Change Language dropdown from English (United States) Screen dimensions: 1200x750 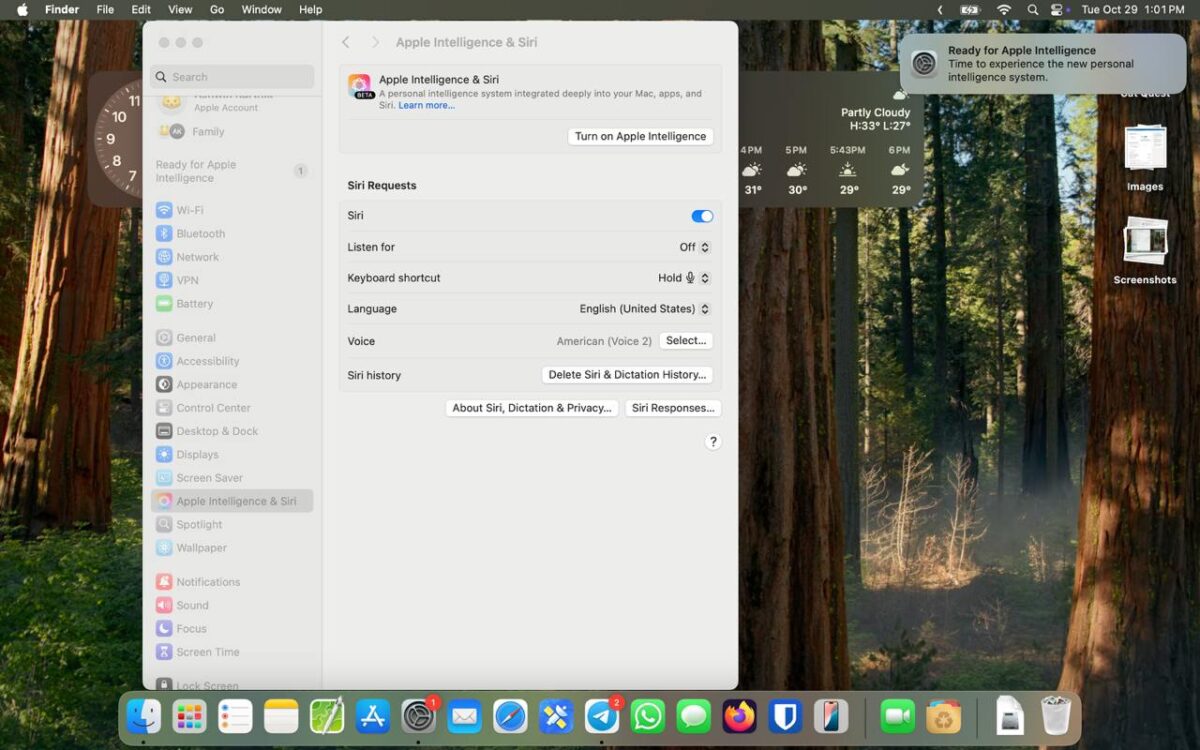click(644, 309)
